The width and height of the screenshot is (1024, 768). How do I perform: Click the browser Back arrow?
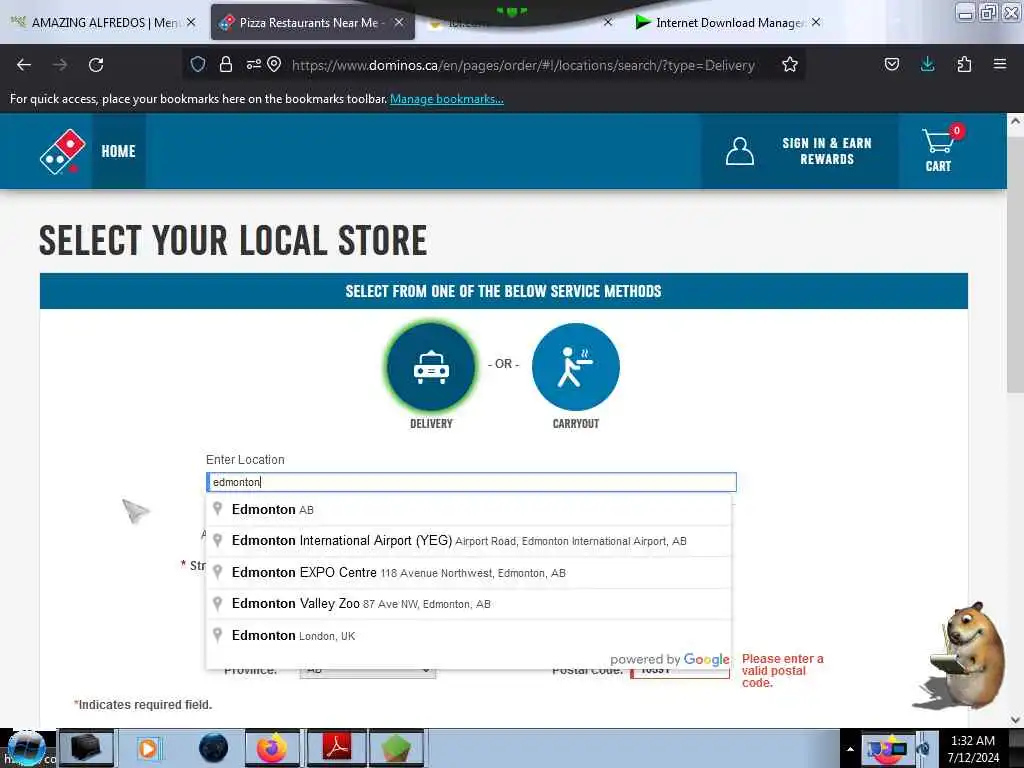click(x=24, y=65)
